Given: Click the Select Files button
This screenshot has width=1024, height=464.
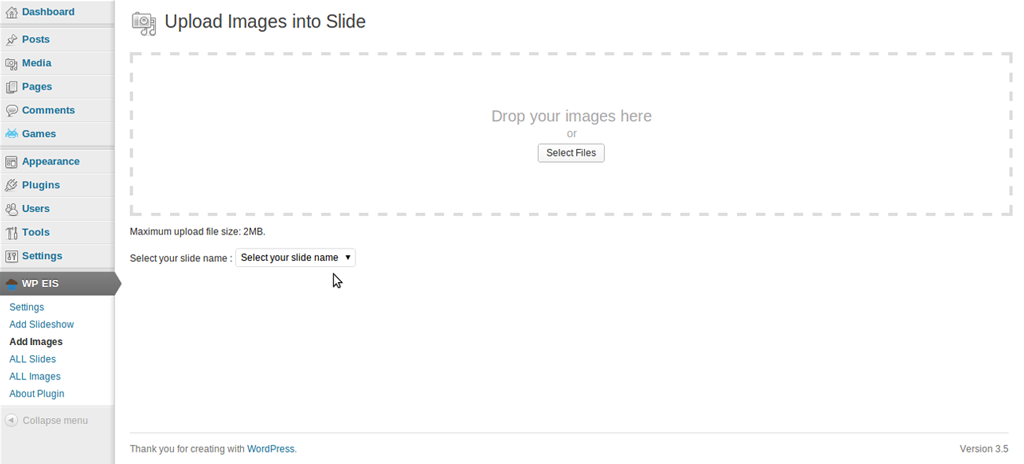Looking at the screenshot, I should 571,153.
